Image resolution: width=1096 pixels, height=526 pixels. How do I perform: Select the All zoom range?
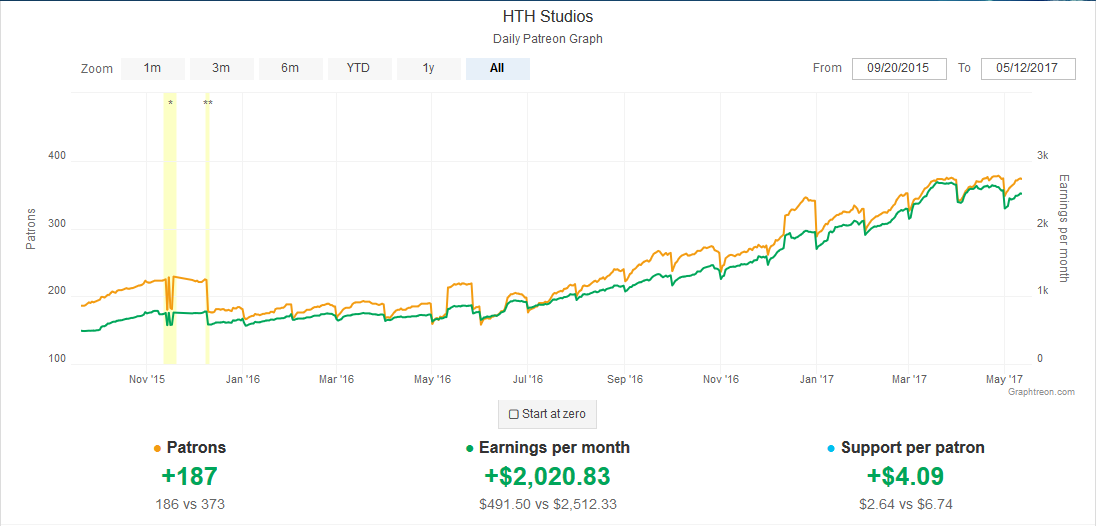[x=498, y=68]
